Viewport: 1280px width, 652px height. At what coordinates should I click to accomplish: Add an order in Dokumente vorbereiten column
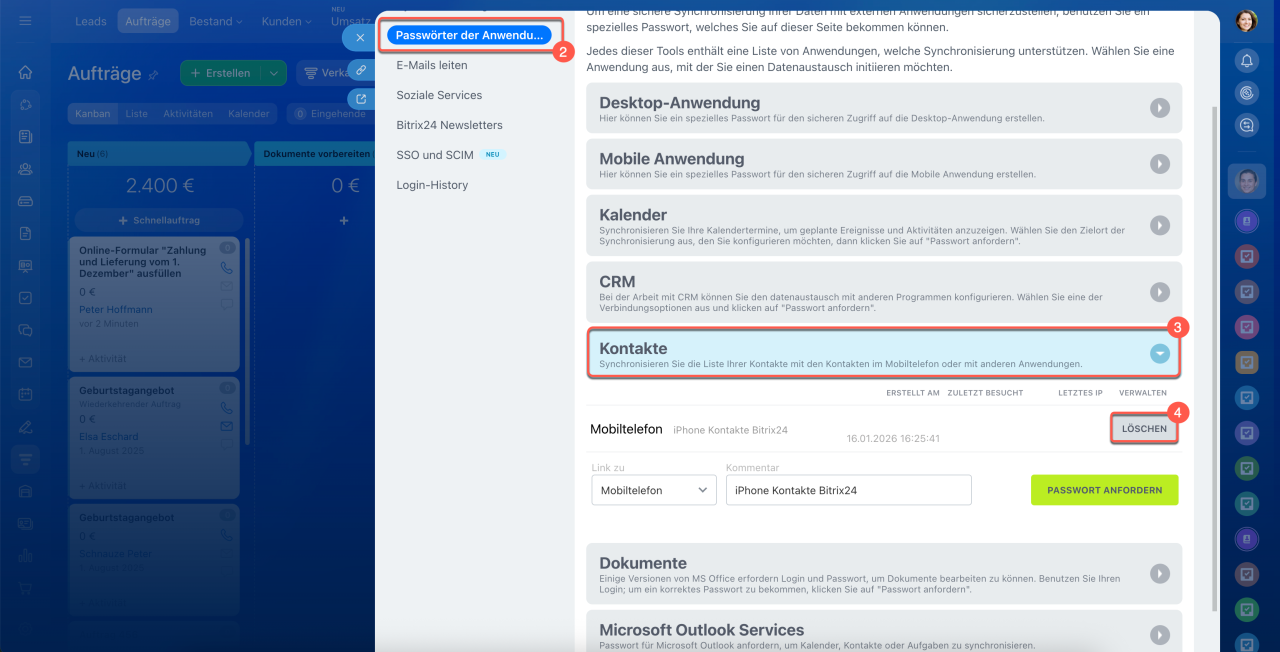point(344,220)
